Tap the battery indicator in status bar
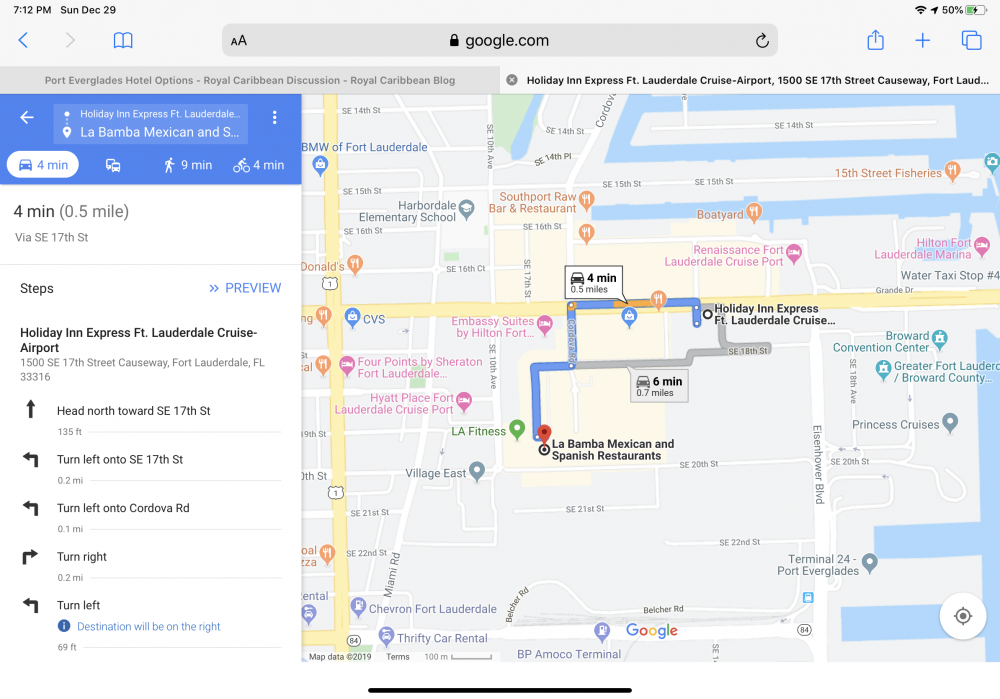Viewport: 1000px width, 699px height. click(x=975, y=10)
